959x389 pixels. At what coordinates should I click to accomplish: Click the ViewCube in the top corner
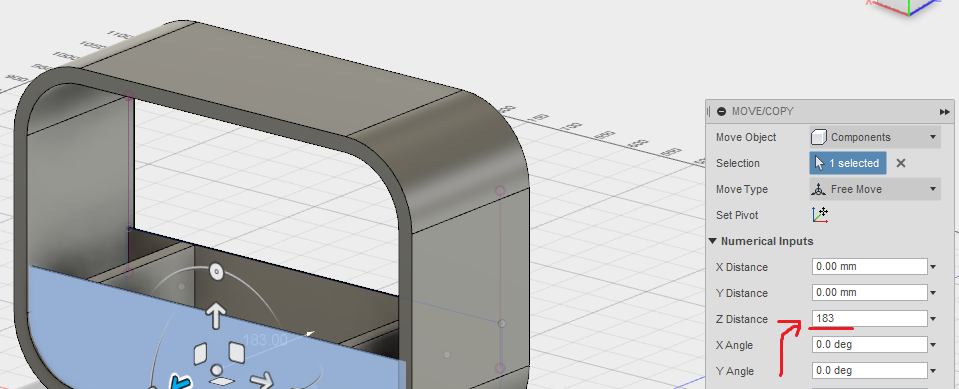pyautogui.click(x=908, y=6)
